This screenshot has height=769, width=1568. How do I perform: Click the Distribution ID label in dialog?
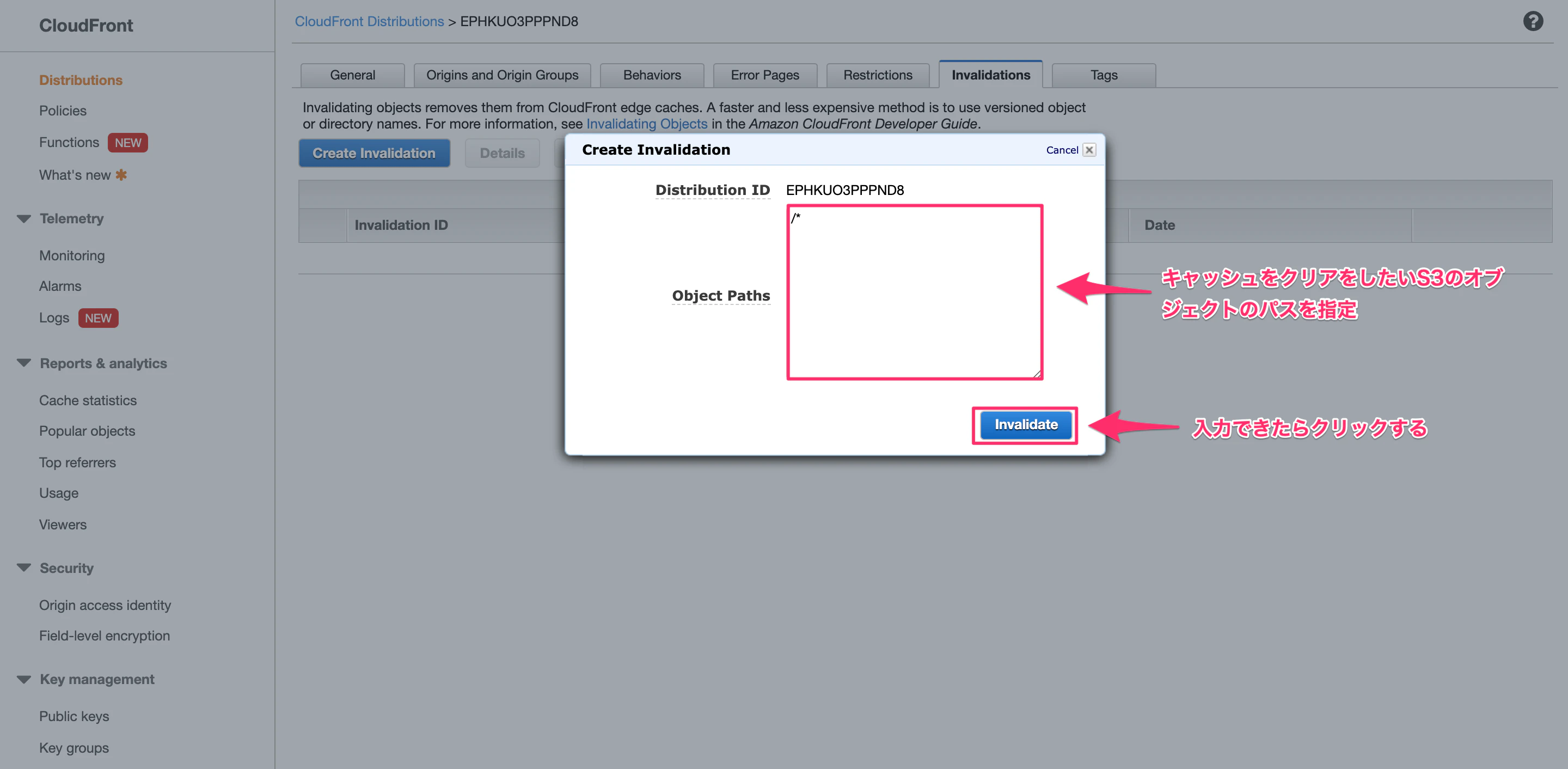(712, 190)
